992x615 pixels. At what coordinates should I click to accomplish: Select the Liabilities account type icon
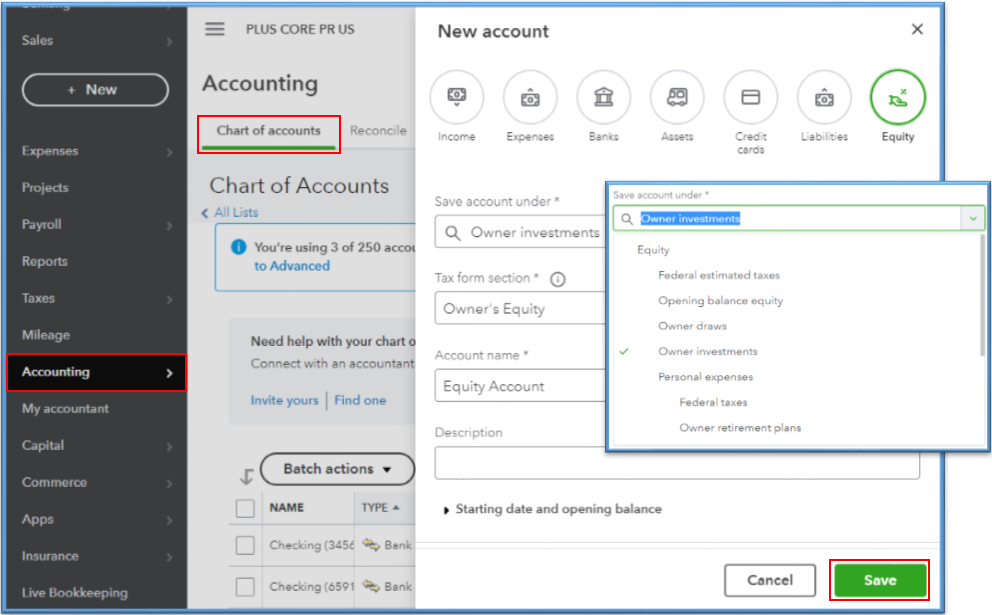point(824,97)
